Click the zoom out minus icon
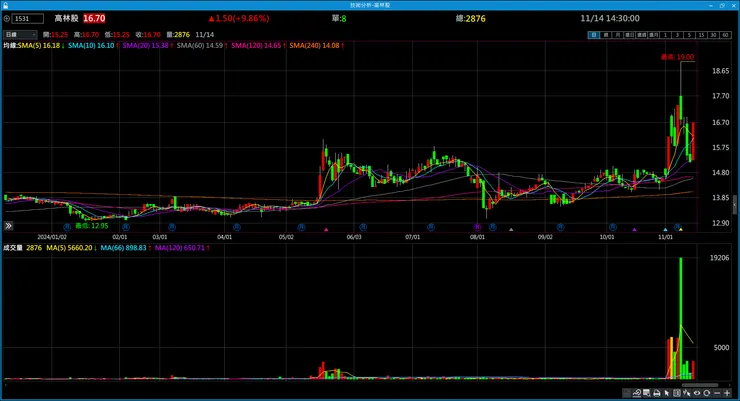The height and width of the screenshot is (401, 740). [717, 393]
